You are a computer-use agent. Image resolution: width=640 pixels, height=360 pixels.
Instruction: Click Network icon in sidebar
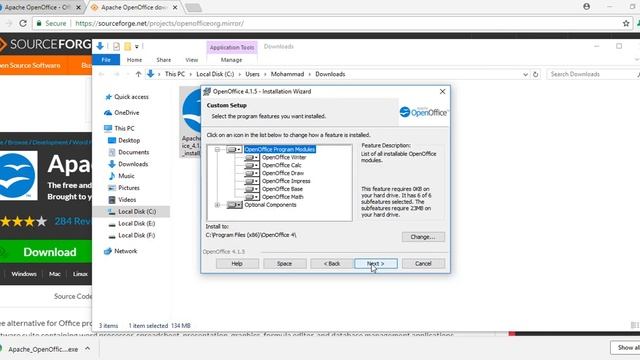click(108, 251)
